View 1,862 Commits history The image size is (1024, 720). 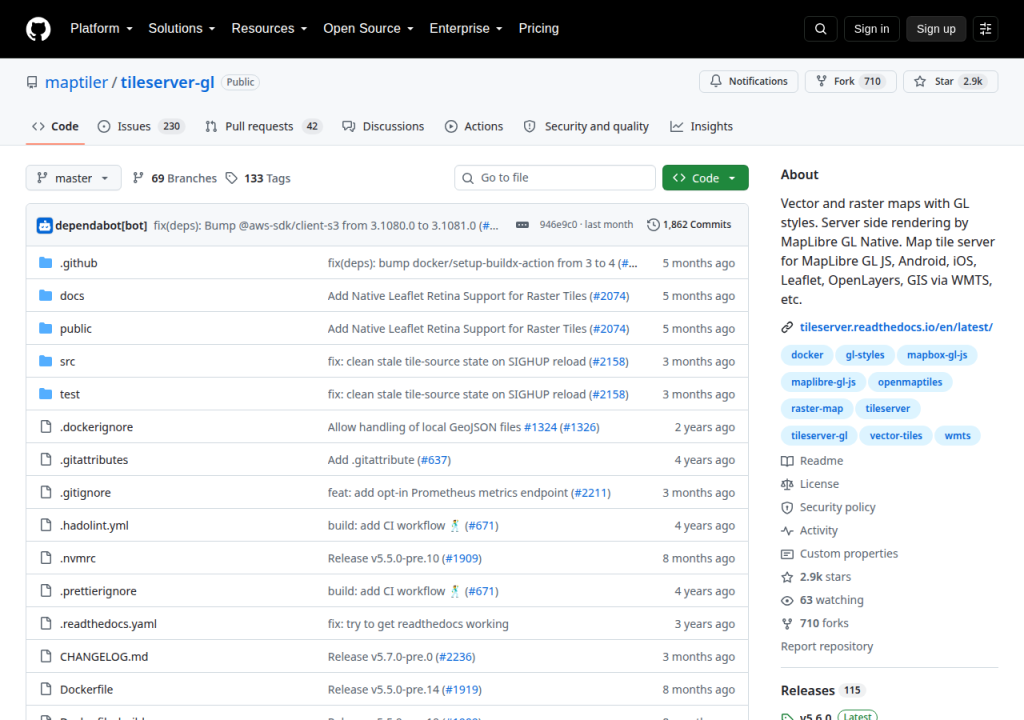click(x=689, y=225)
